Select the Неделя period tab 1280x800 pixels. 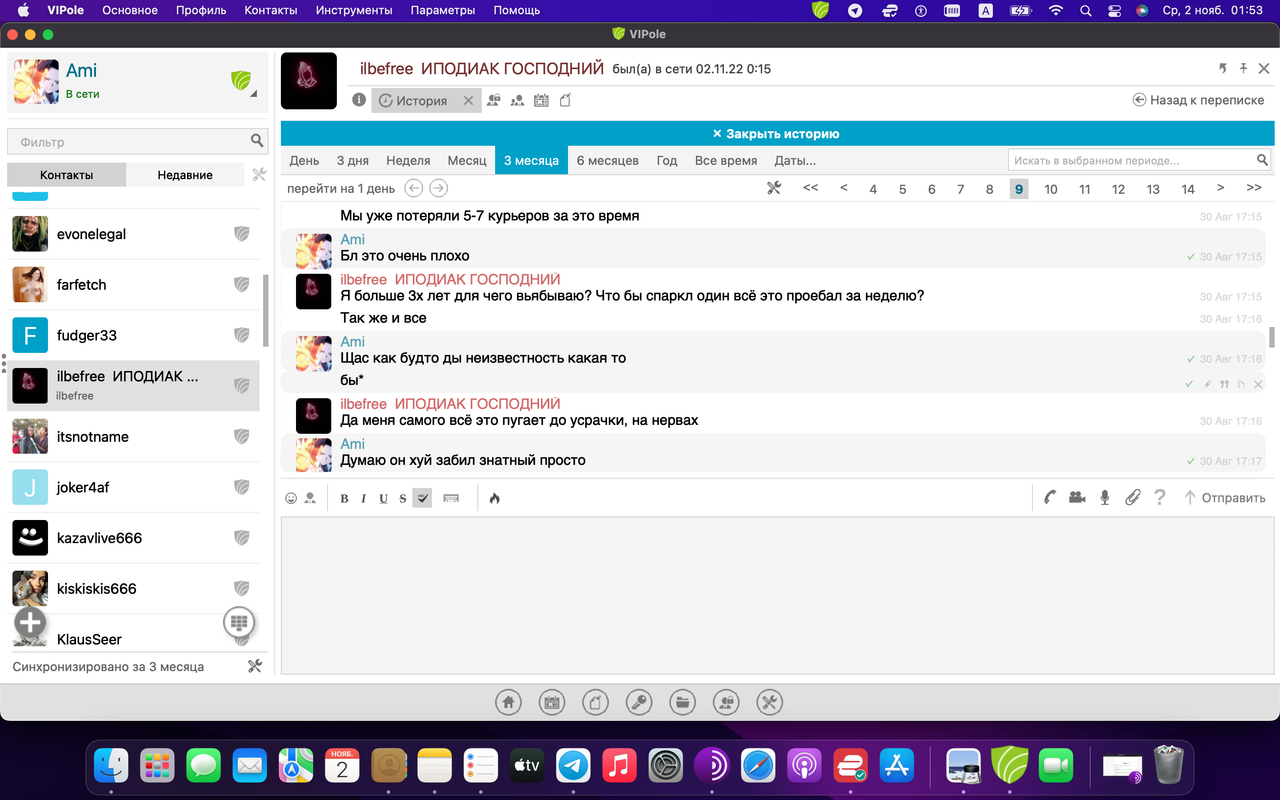[x=408, y=160]
